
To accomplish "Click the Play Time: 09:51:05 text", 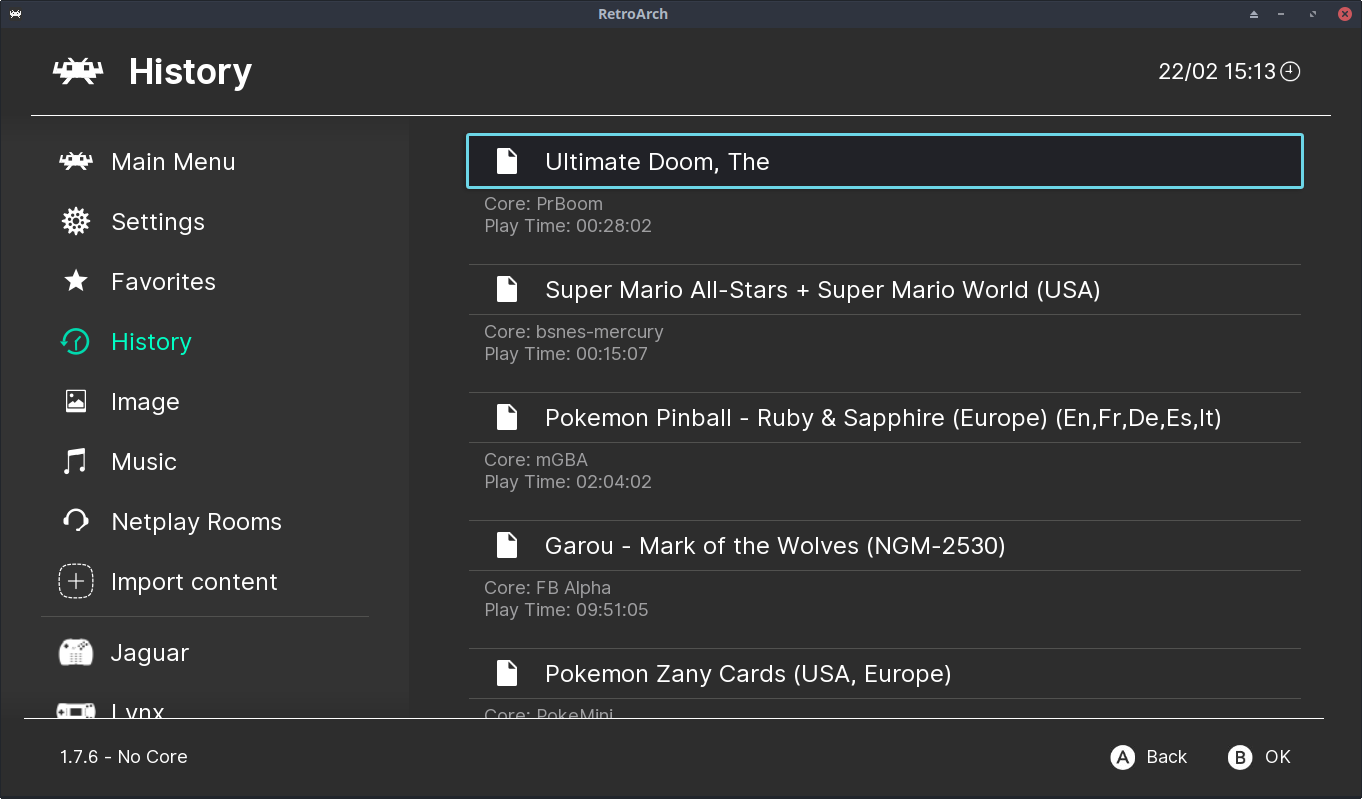I will [566, 610].
